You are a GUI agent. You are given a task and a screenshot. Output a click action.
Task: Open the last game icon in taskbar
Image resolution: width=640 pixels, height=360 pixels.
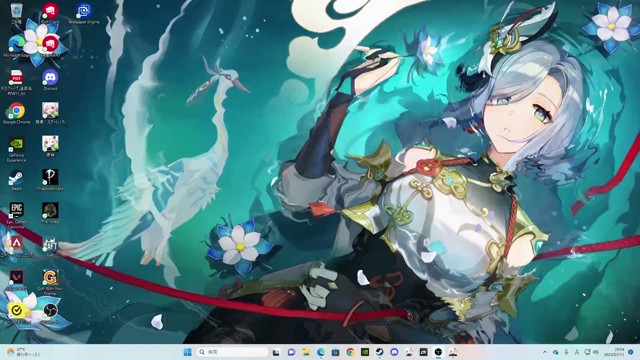tap(453, 352)
